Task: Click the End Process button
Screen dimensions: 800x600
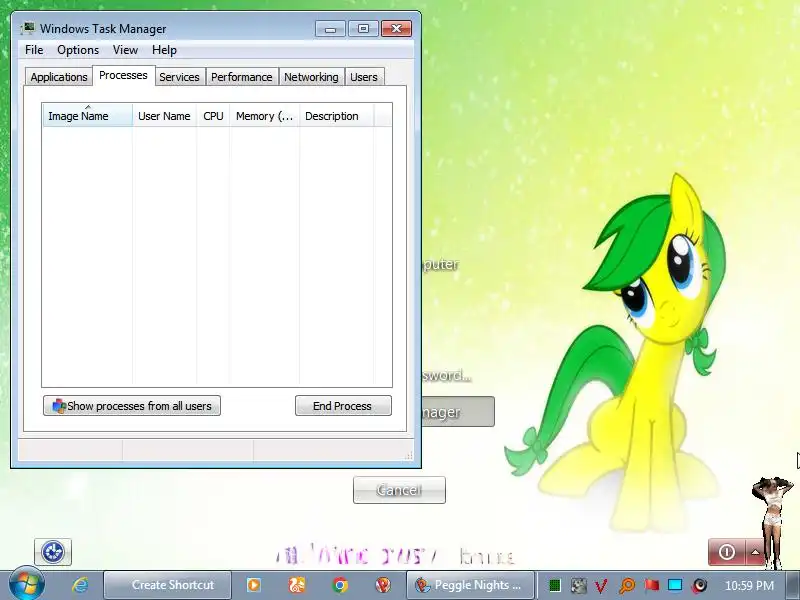Action: pos(343,406)
